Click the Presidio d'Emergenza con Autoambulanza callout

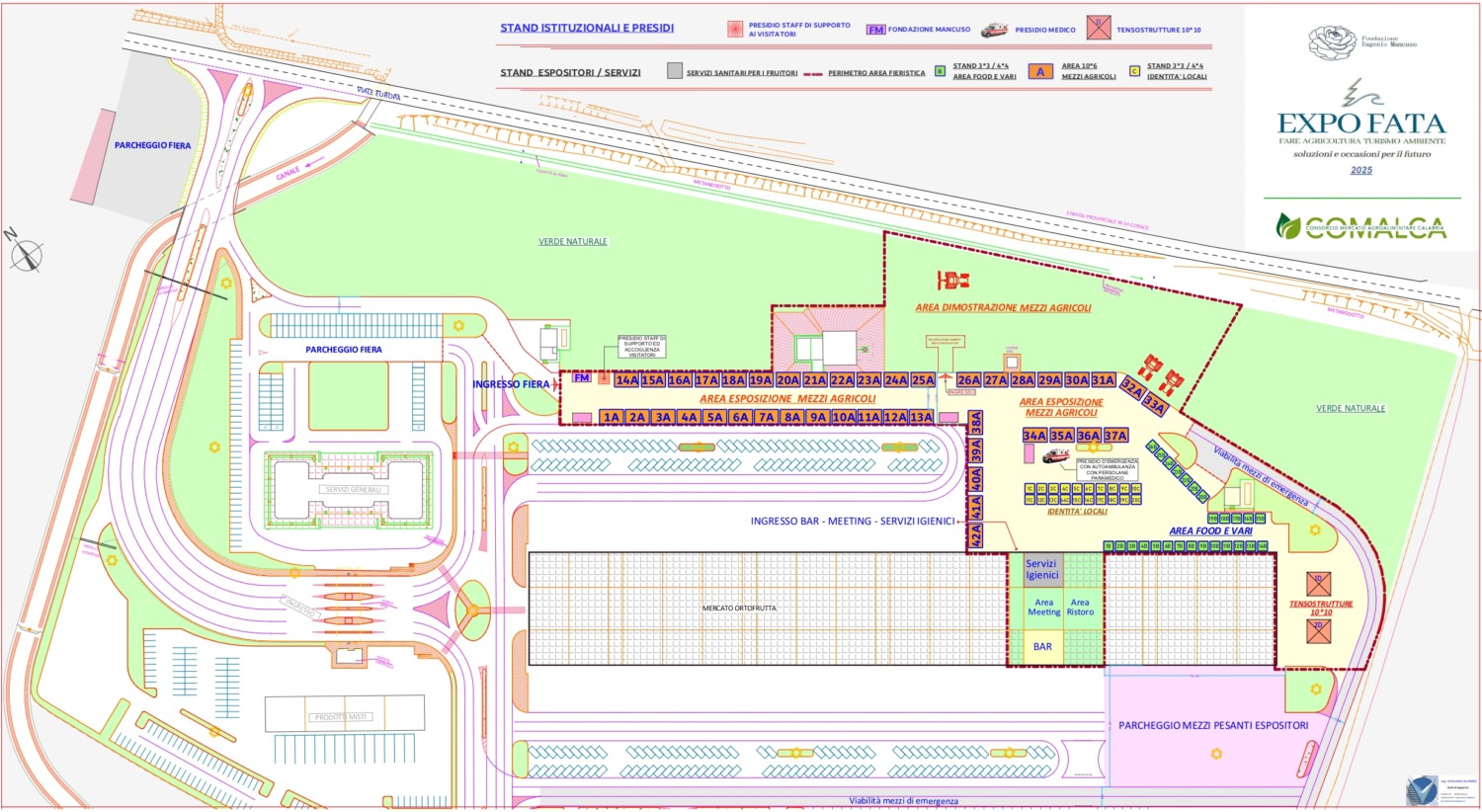[x=1108, y=469]
